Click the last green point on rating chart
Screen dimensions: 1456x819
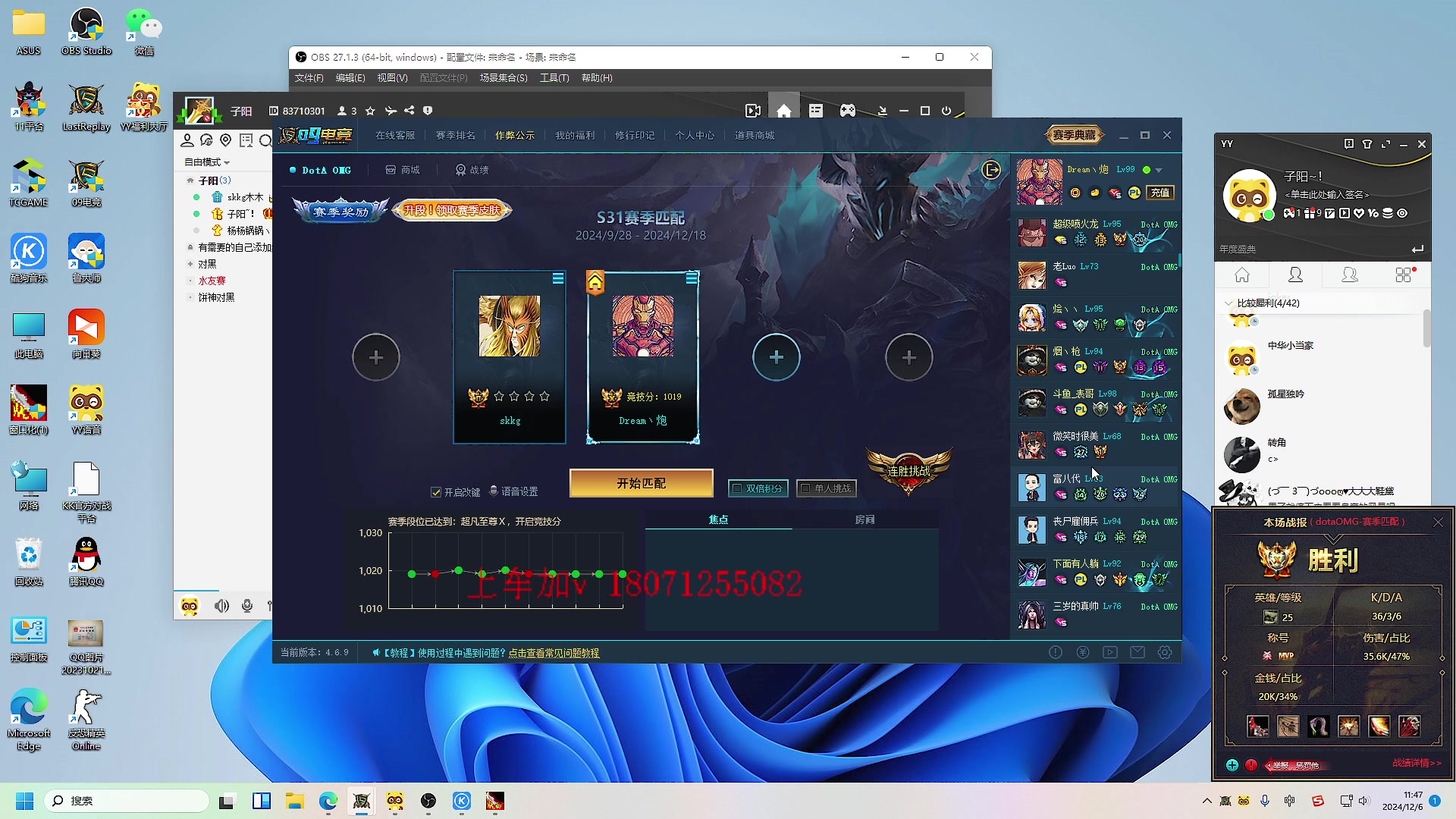click(623, 574)
